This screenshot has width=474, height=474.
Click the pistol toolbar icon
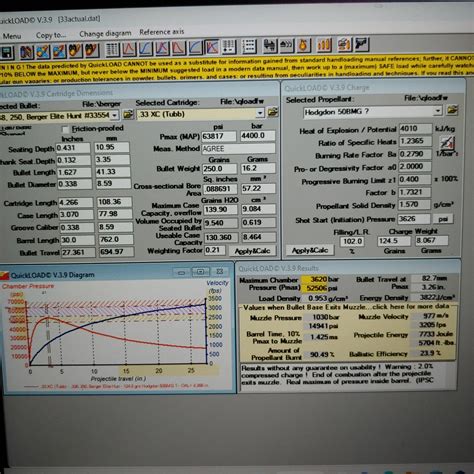[x=362, y=44]
